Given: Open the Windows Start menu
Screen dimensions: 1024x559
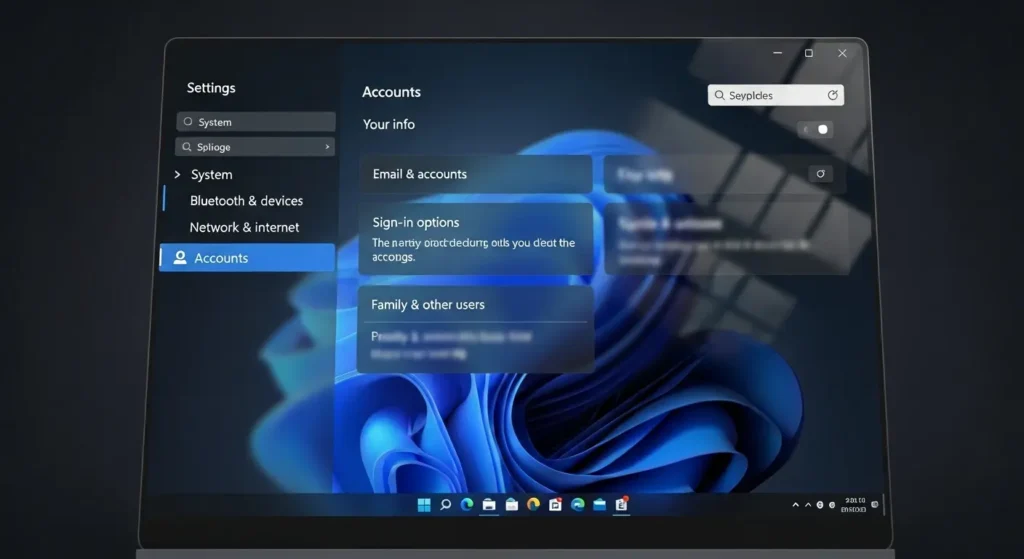Looking at the screenshot, I should (424, 505).
